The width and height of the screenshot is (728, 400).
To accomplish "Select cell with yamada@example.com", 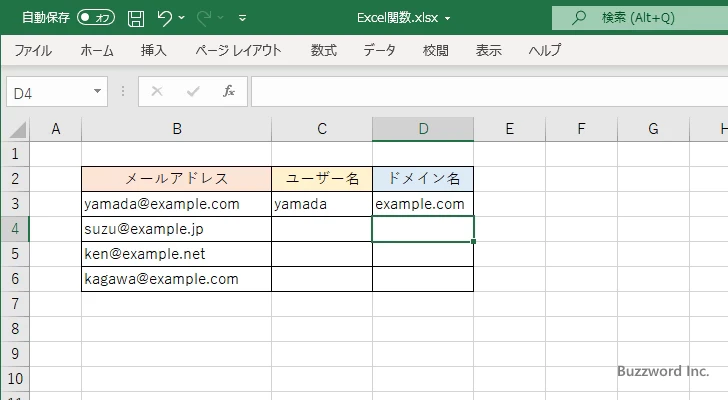I will point(176,204).
